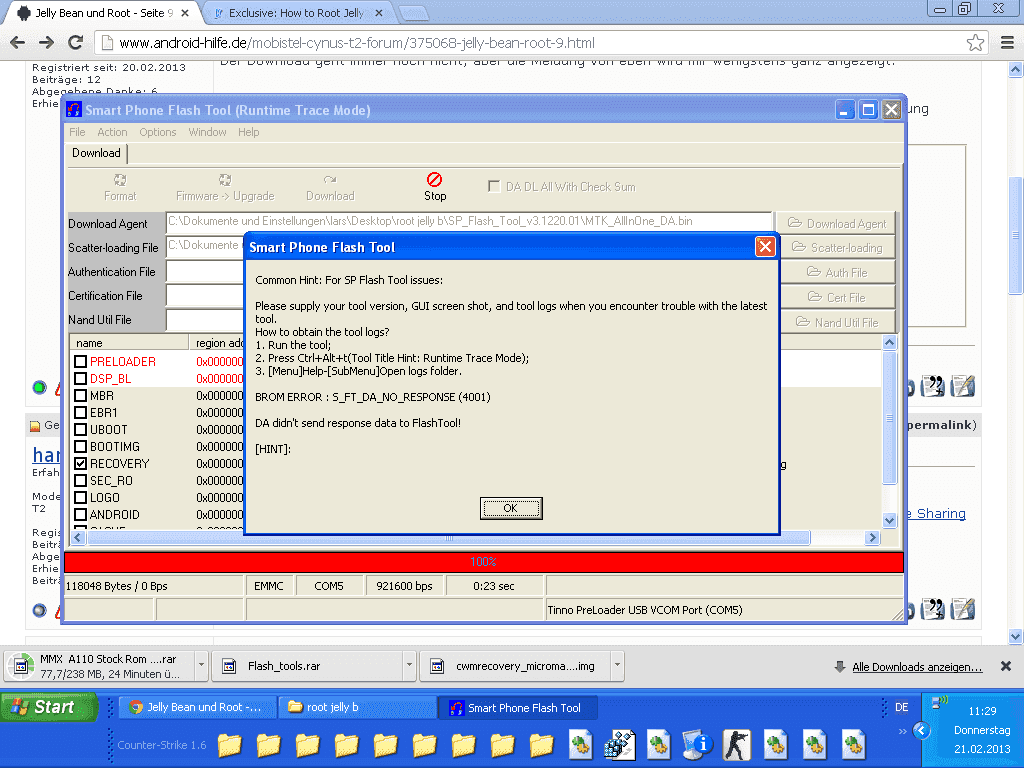The width and height of the screenshot is (1024, 768).
Task: Click the green online status icon in the forum post
Action: click(39, 387)
